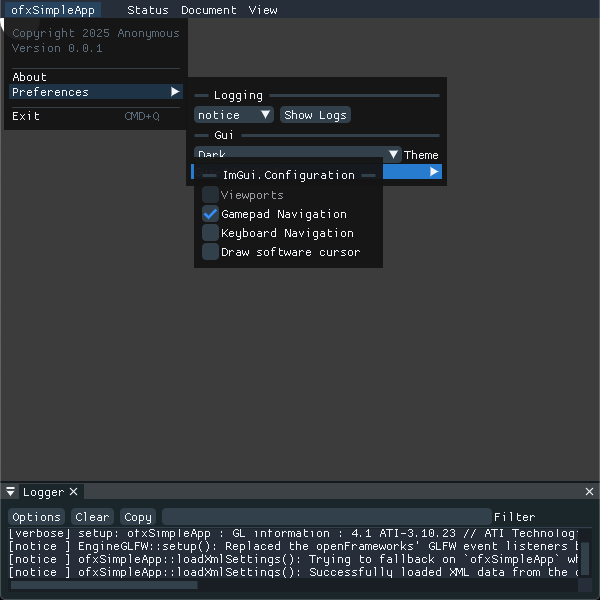Choose Exit from the app menu

[96, 116]
